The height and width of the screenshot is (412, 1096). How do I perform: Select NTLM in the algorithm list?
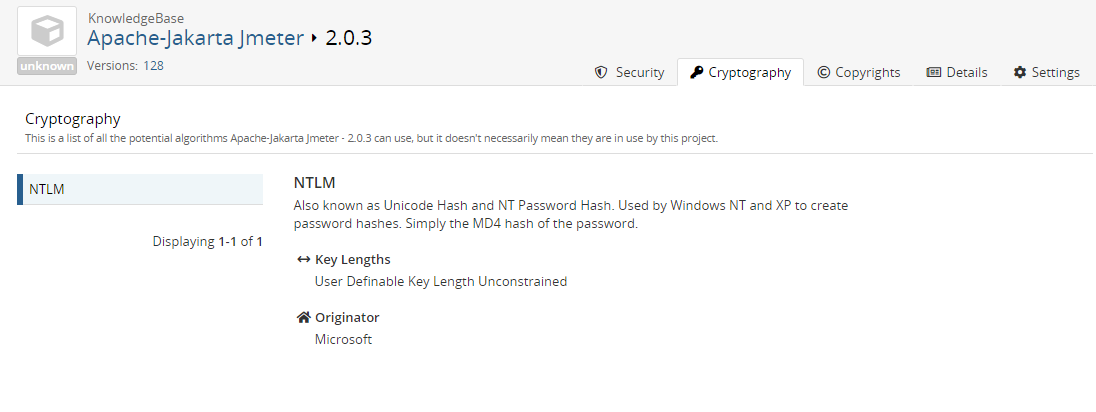140,189
